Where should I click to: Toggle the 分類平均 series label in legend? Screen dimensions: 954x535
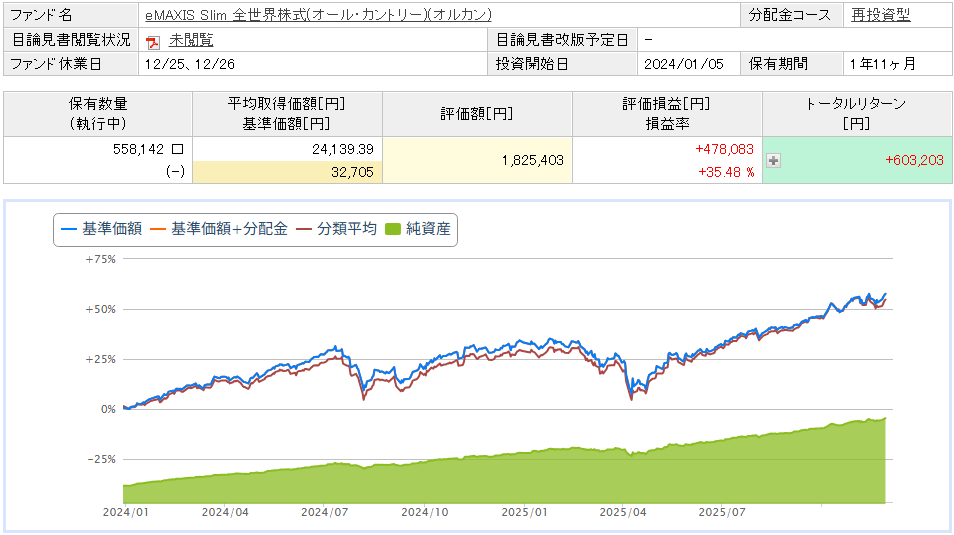[x=347, y=229]
